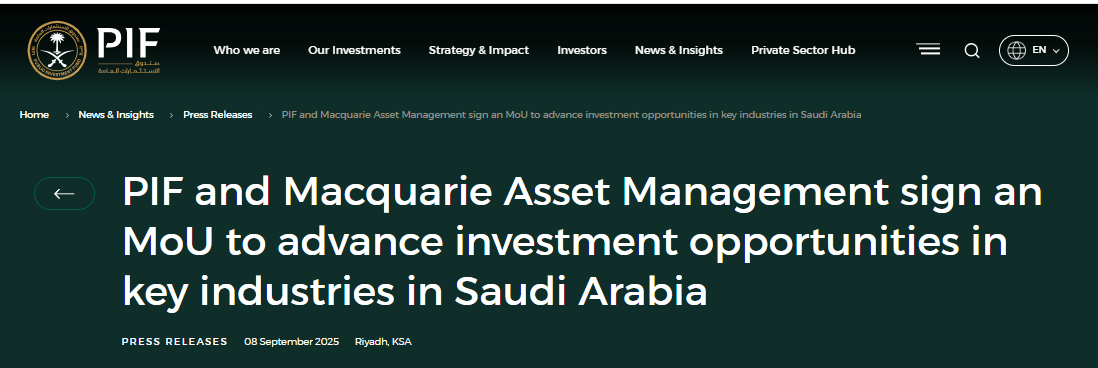Open the Strategy & Impact menu

coord(479,50)
